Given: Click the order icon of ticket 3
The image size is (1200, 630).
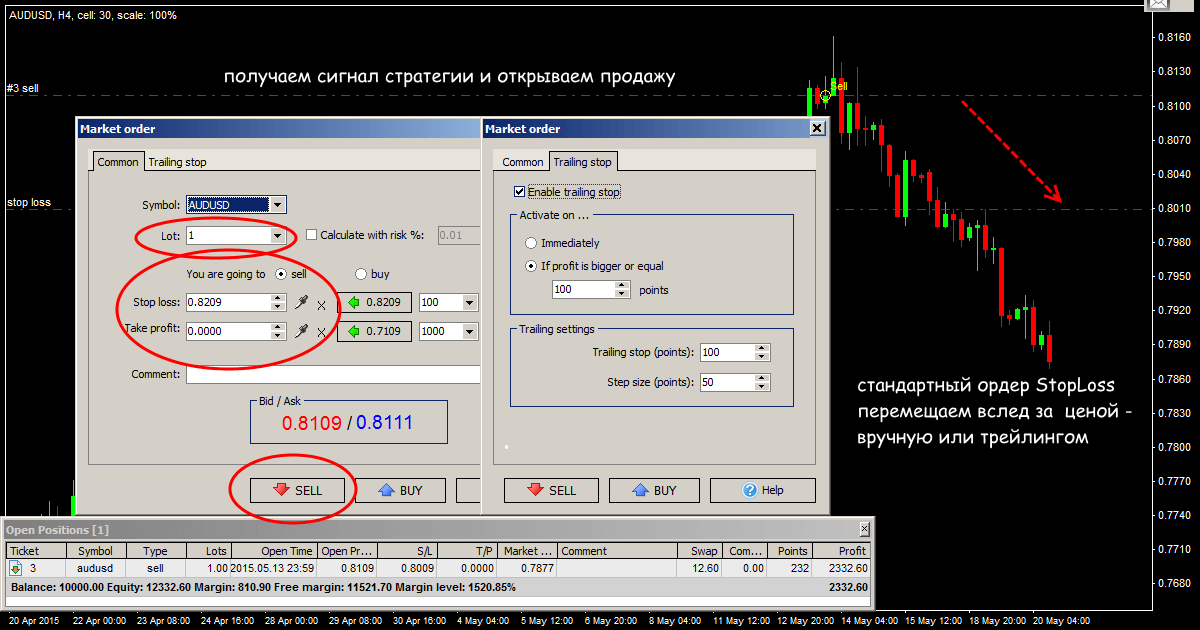Looking at the screenshot, I should [16, 568].
